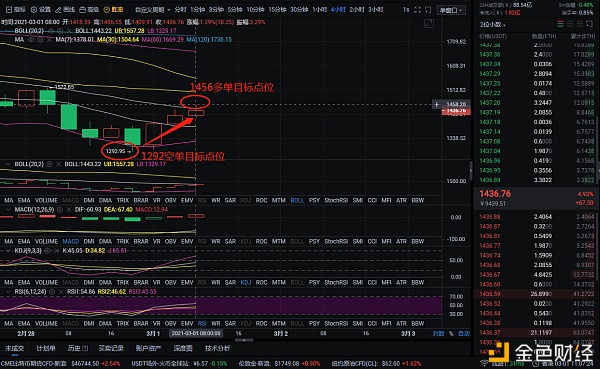Show the third order book view icon
The width and height of the screenshot is (600, 369).
tap(579, 24)
